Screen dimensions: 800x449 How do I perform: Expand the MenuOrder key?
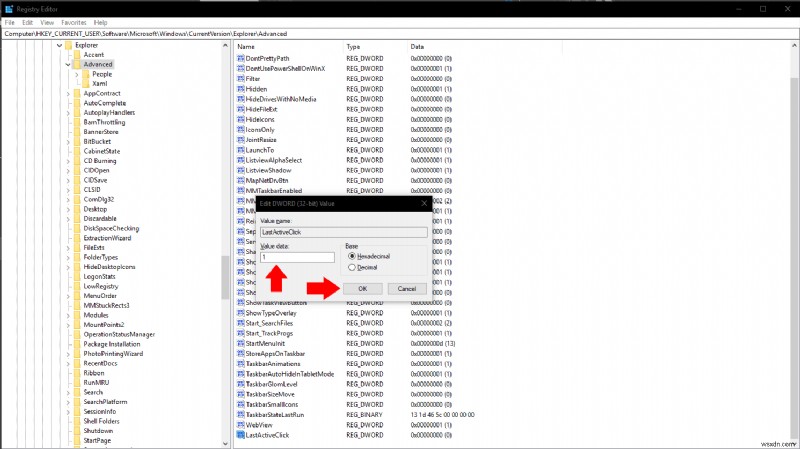coord(68,296)
